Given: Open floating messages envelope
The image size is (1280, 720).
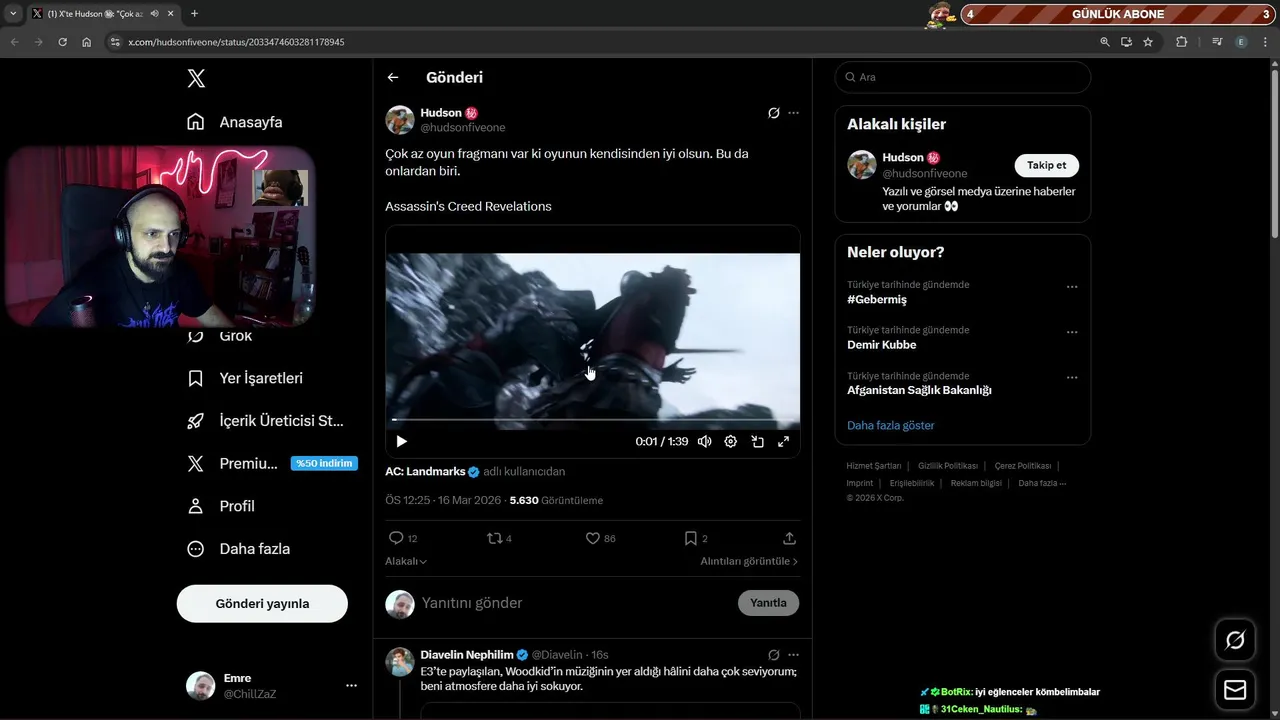Looking at the screenshot, I should pos(1235,690).
